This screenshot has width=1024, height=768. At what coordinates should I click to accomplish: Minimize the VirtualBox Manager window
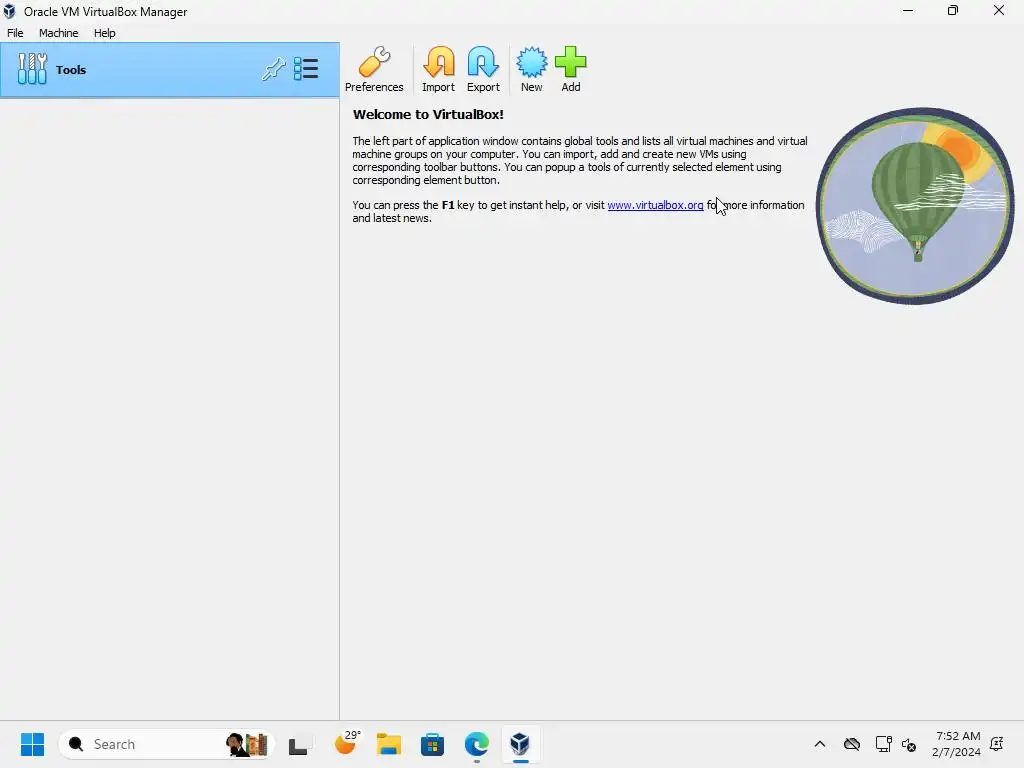[908, 10]
